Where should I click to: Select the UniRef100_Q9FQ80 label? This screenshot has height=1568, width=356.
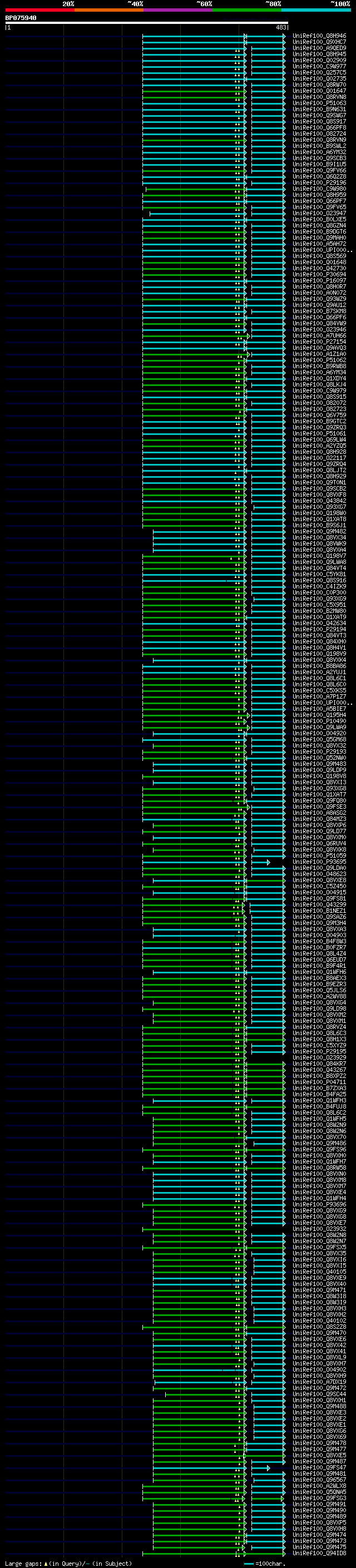[x=319, y=801]
